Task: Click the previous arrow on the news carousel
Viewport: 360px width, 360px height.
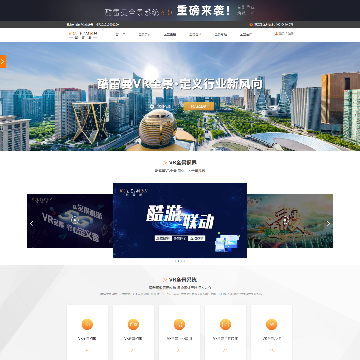Action: coord(32,224)
